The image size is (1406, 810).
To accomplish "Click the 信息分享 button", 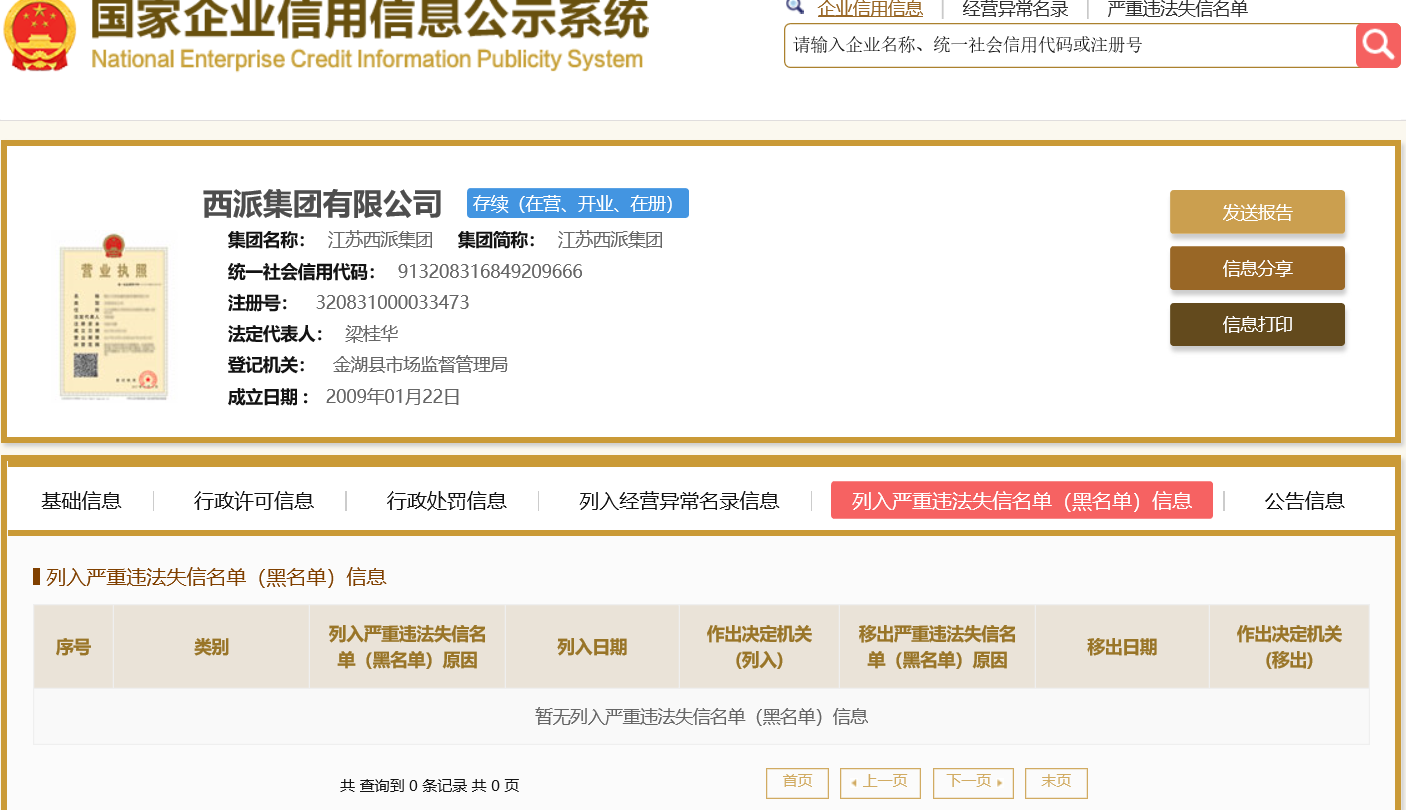I will 1257,268.
